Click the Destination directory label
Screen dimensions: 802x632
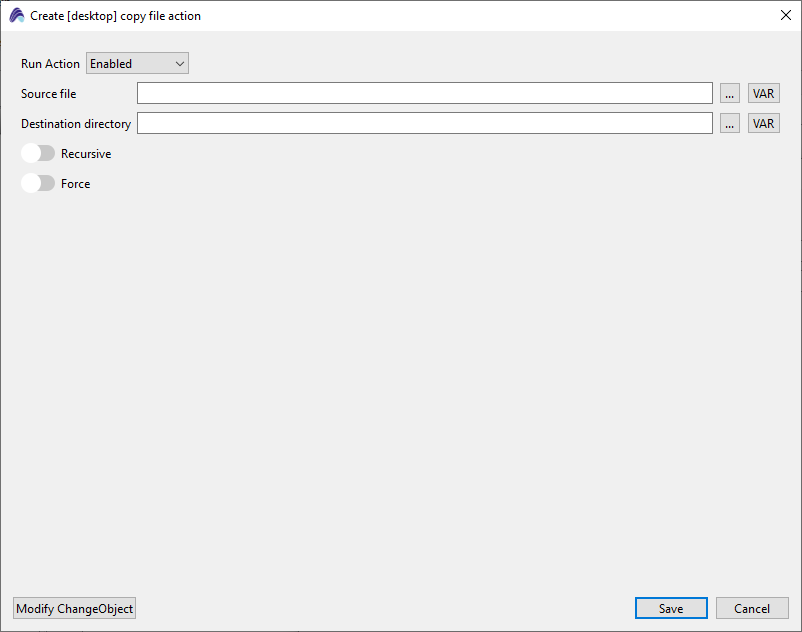(x=76, y=124)
